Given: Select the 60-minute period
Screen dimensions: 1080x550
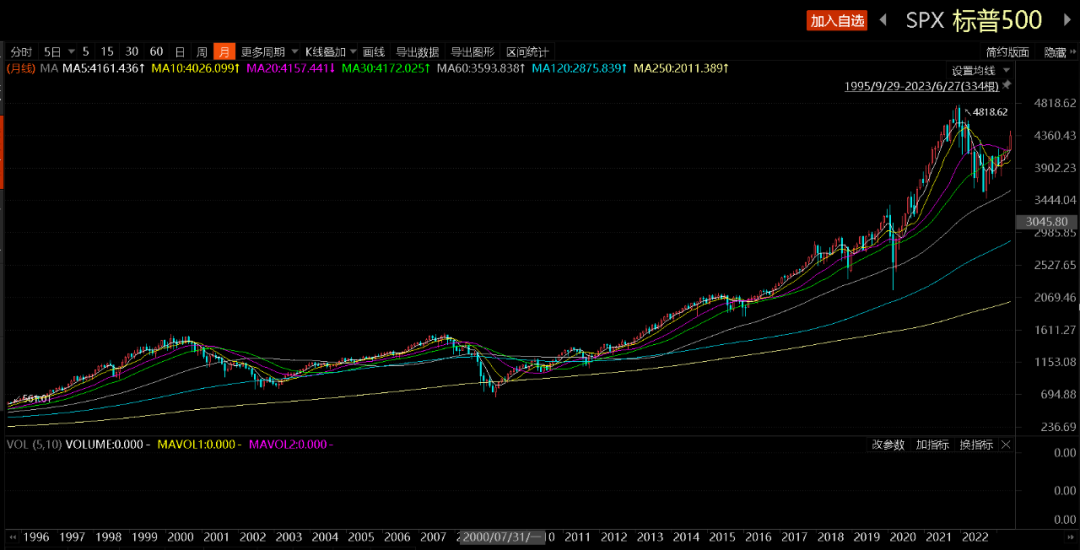Looking at the screenshot, I should coord(156,52).
